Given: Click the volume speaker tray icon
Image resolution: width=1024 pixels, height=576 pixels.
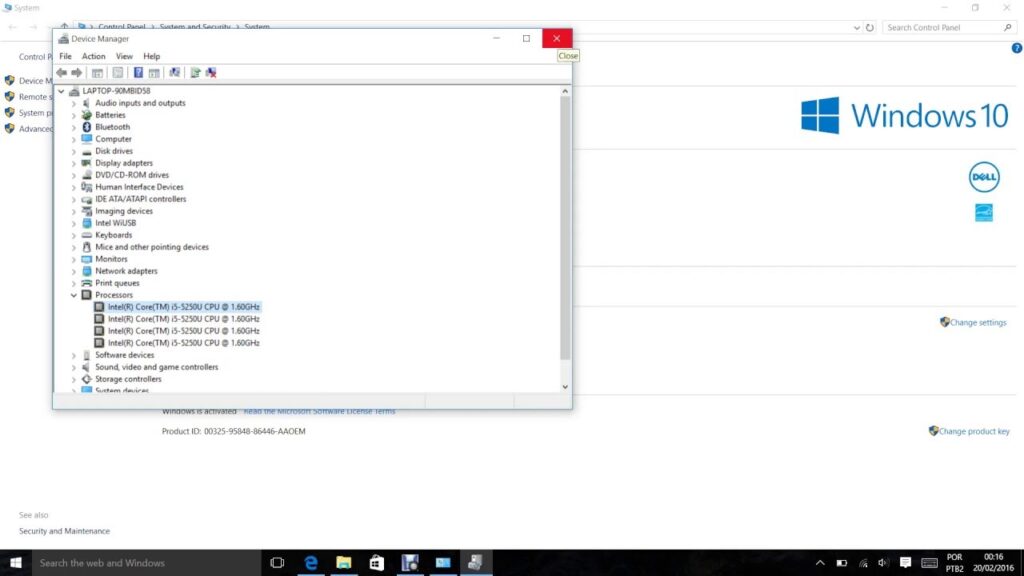Looking at the screenshot, I should (x=884, y=562).
